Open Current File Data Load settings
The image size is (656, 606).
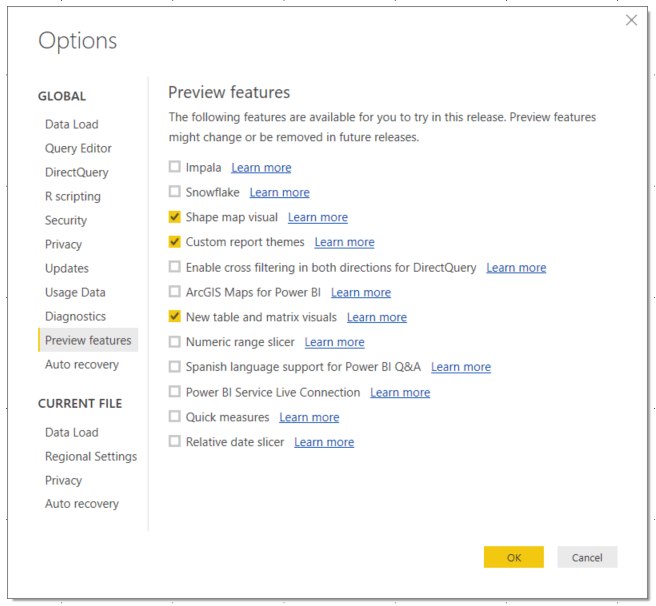tap(72, 432)
